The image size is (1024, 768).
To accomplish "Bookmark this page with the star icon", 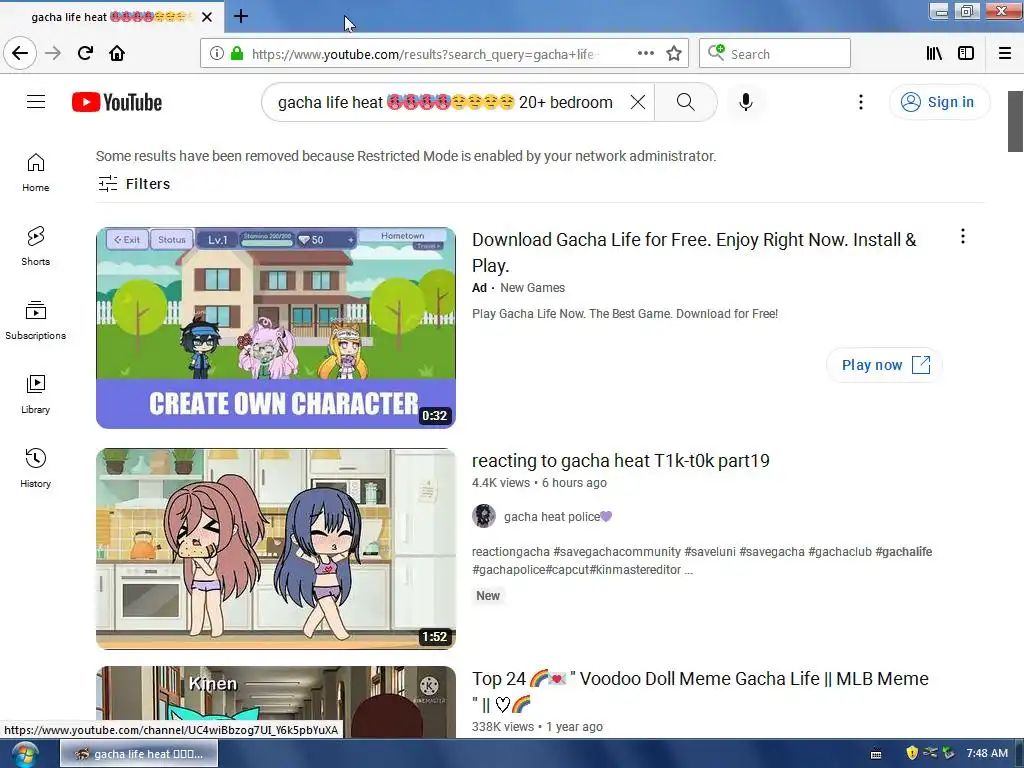I will (674, 54).
